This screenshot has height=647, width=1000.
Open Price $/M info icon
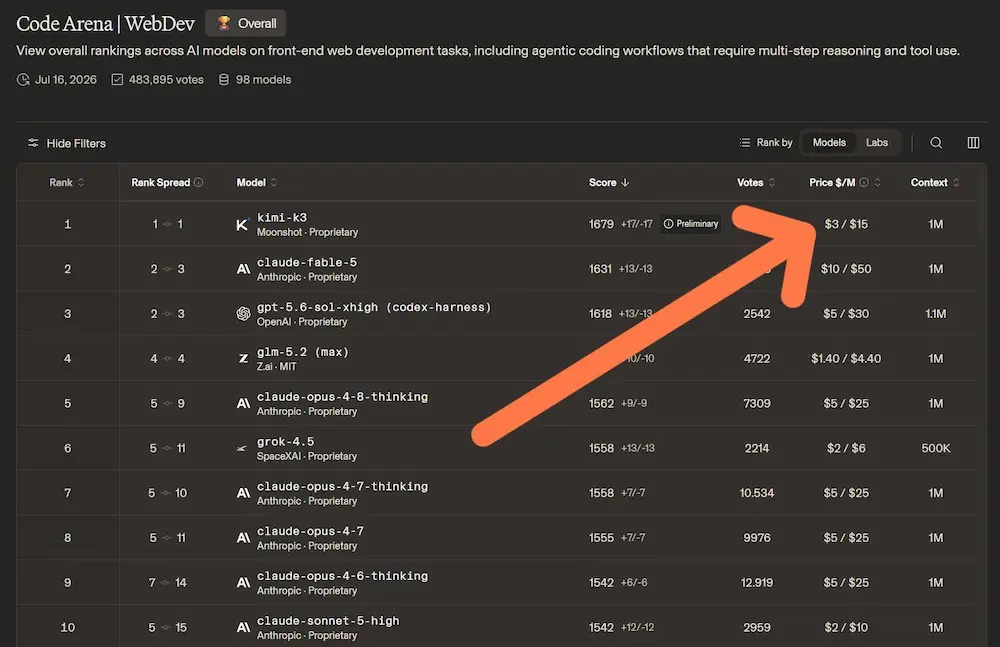point(864,182)
